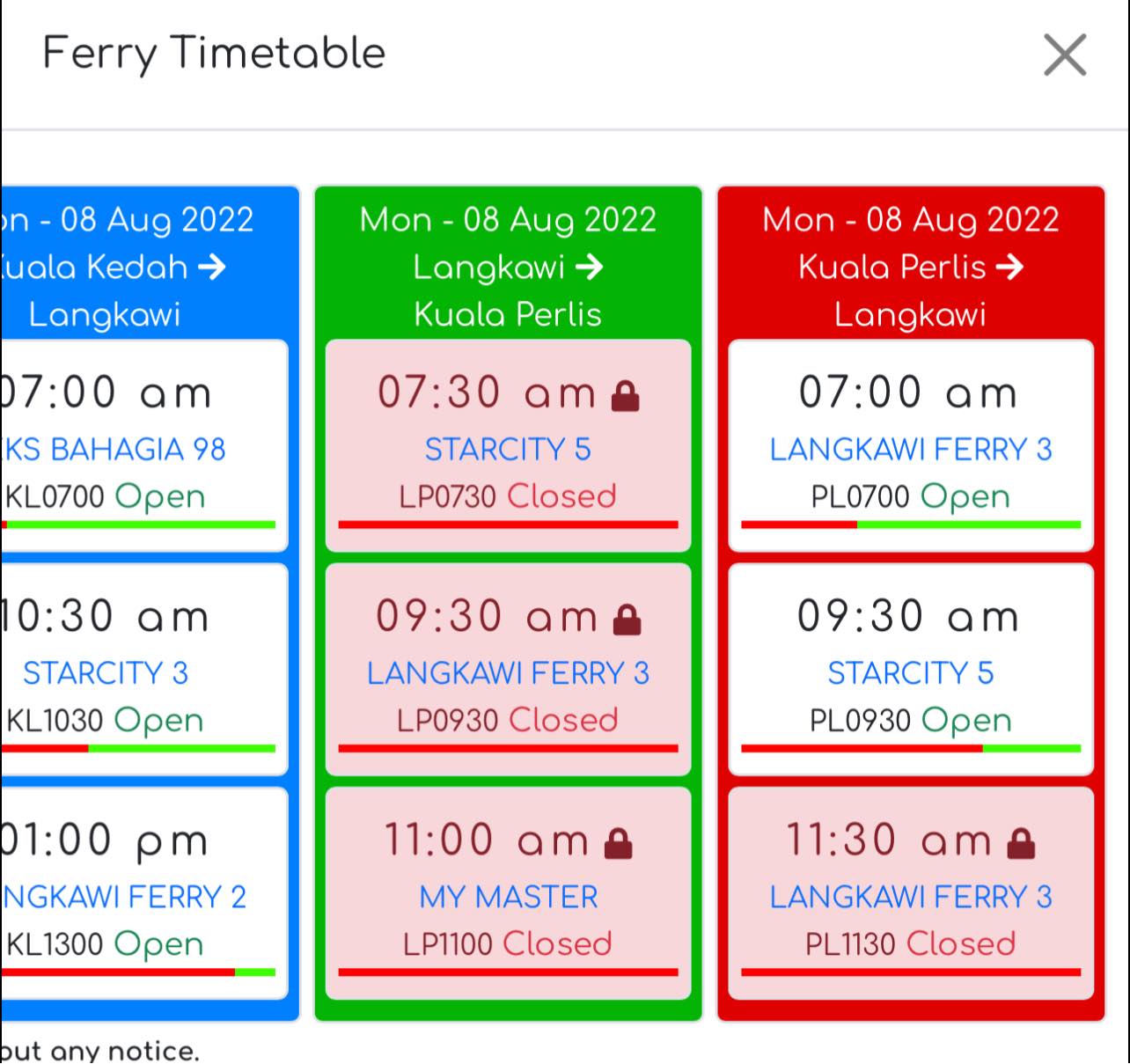Screen dimensions: 1130x1064
Task: Click capacity bar under PL0700 trip
Action: click(911, 525)
